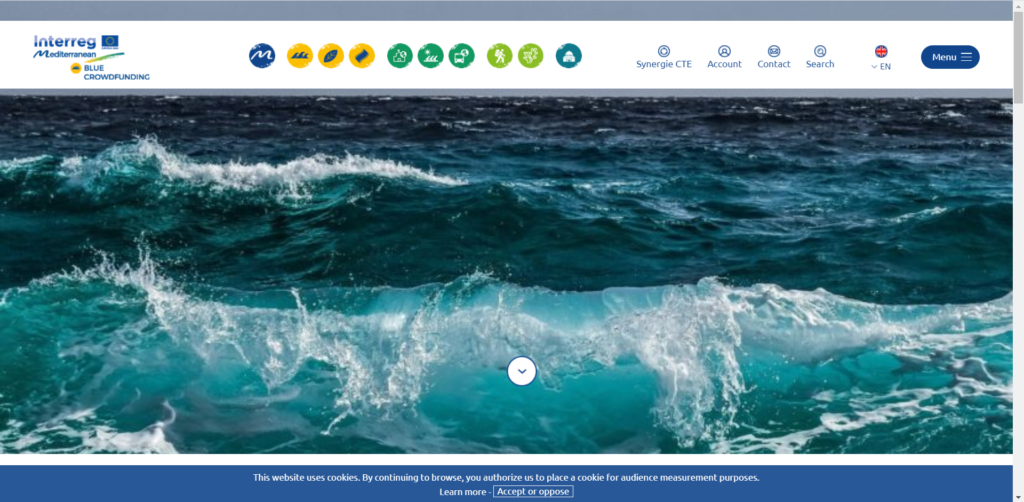This screenshot has width=1024, height=502.
Task: Expand the EN language dropdown
Action: pos(881,67)
